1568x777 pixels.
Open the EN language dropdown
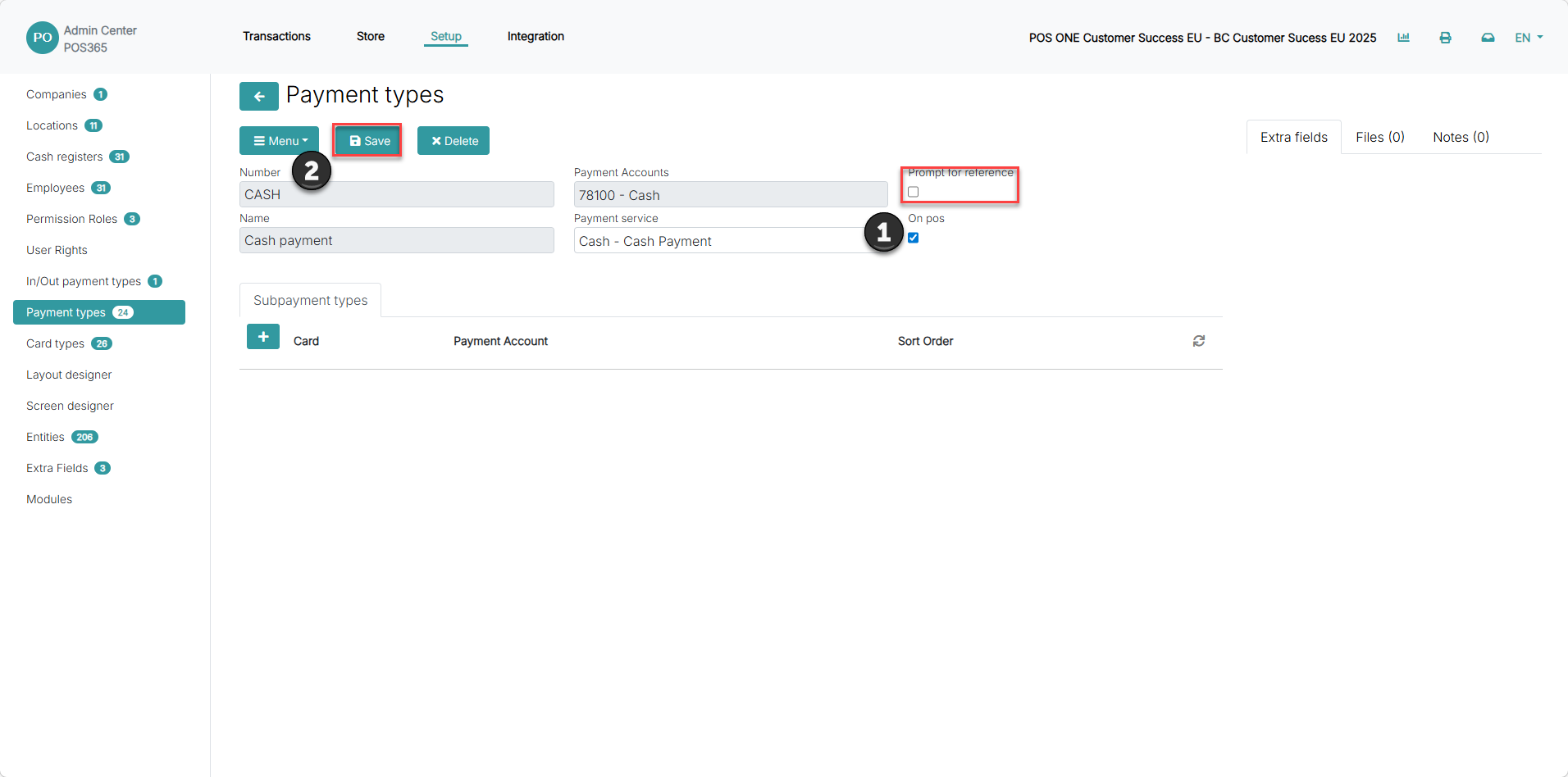point(1529,38)
